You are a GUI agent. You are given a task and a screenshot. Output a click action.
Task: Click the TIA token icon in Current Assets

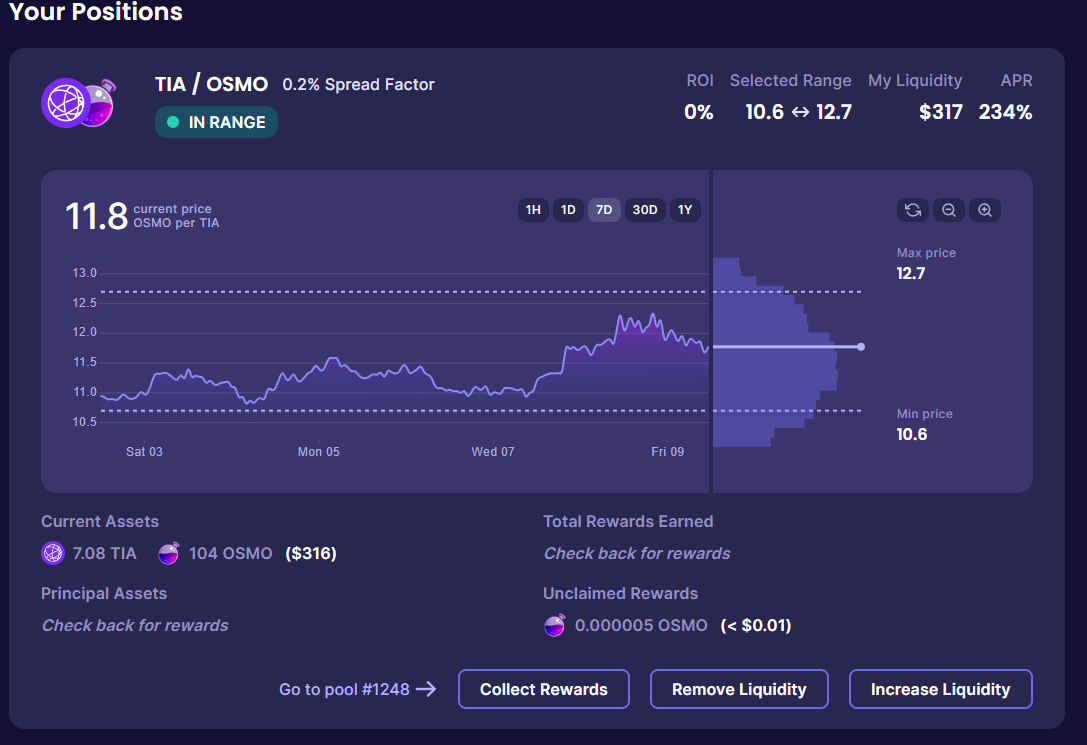click(53, 553)
